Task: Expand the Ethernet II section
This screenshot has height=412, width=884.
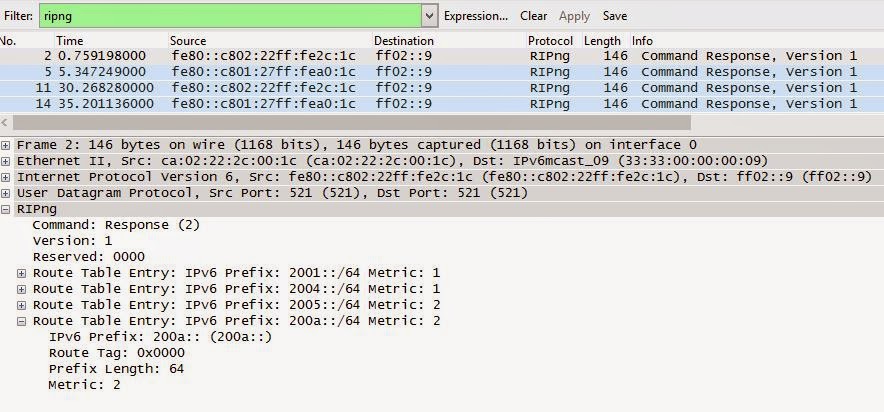Action: point(7,161)
